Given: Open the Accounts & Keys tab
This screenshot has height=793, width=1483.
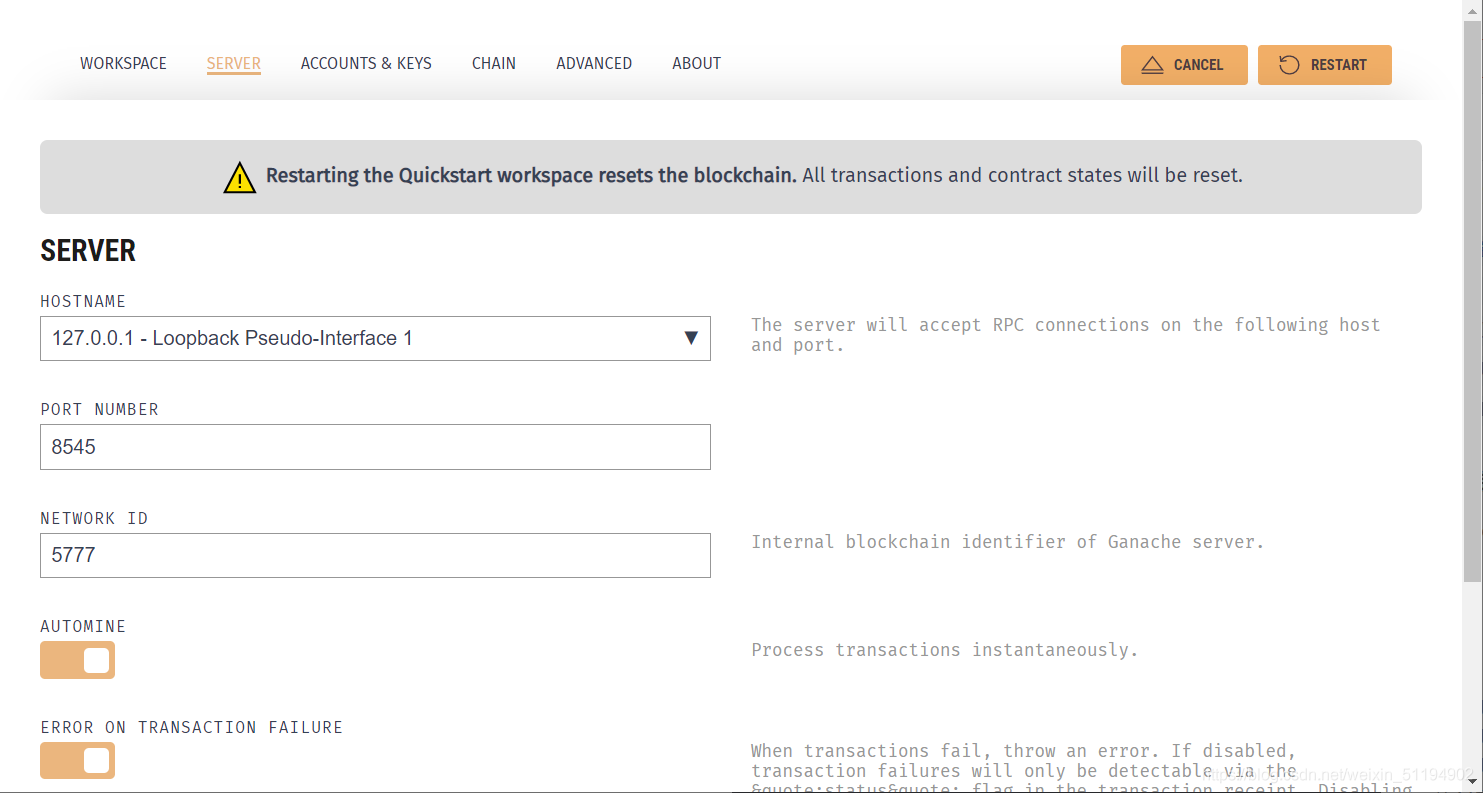Looking at the screenshot, I should point(366,63).
